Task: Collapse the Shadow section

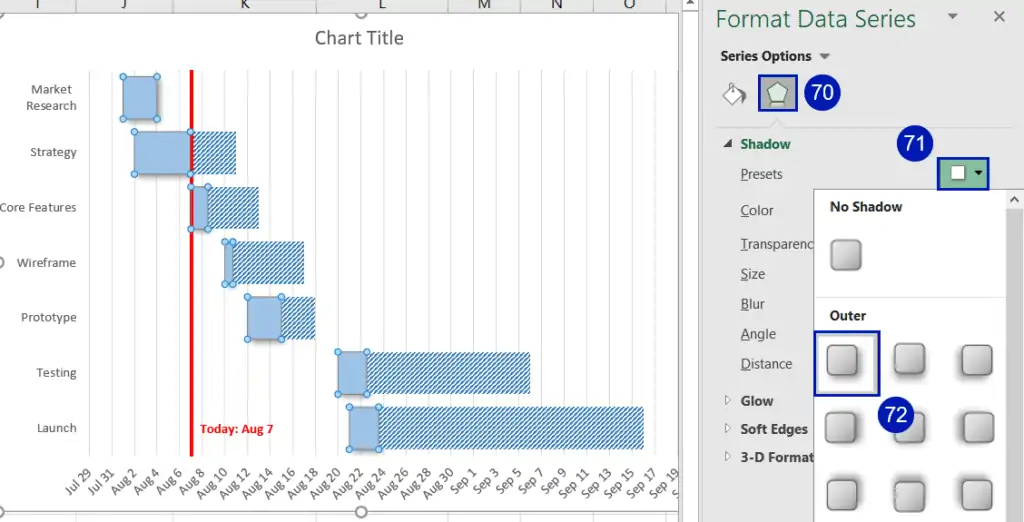Action: click(x=727, y=144)
